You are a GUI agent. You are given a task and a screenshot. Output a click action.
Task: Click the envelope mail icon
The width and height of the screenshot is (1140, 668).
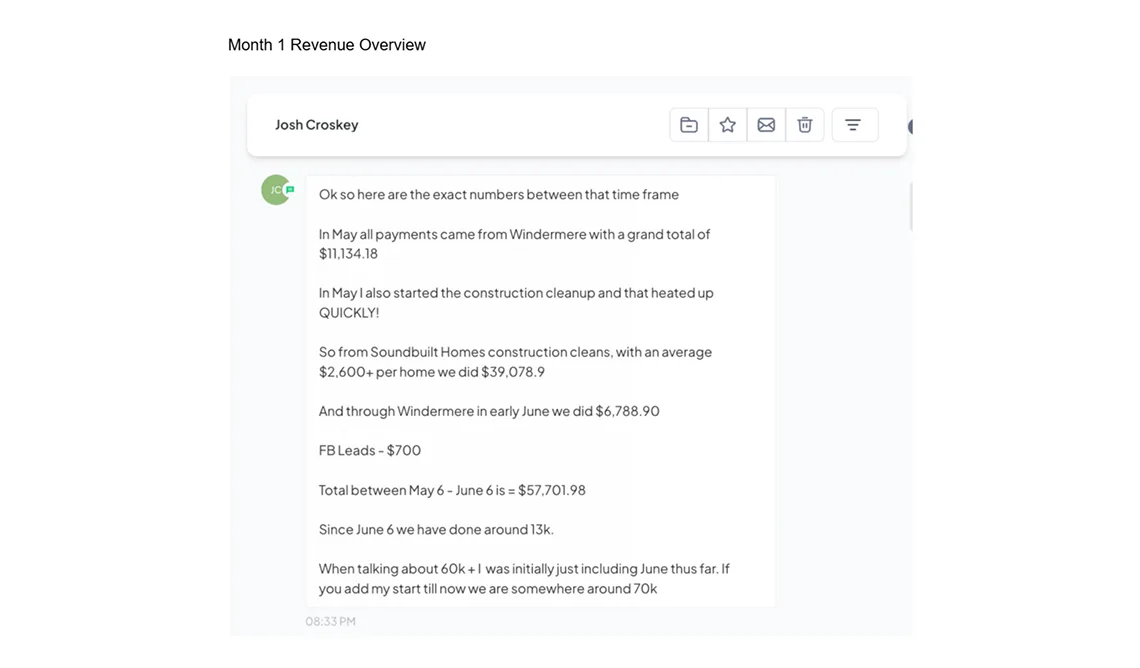coord(766,125)
